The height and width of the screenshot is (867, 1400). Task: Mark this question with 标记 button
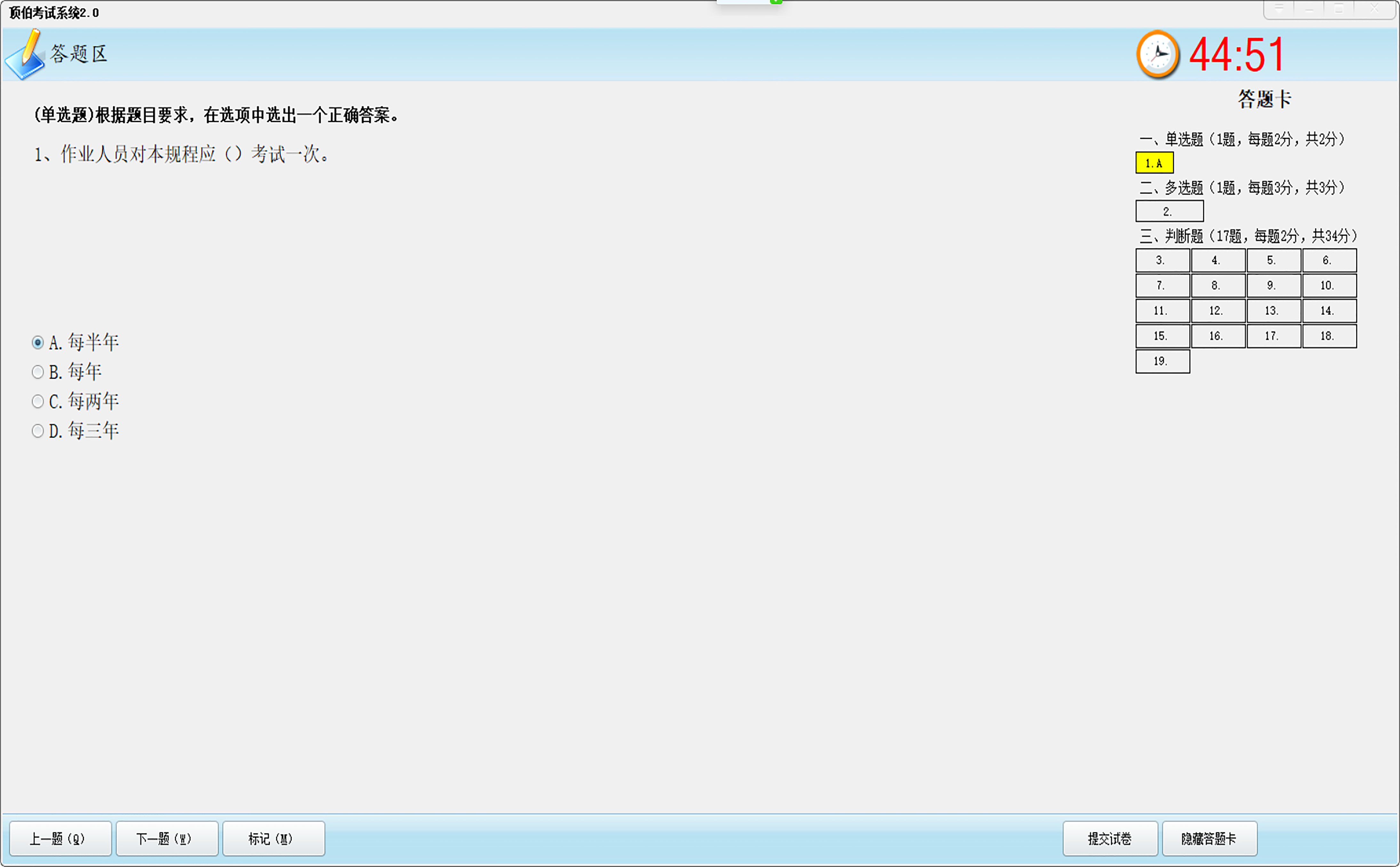(273, 838)
